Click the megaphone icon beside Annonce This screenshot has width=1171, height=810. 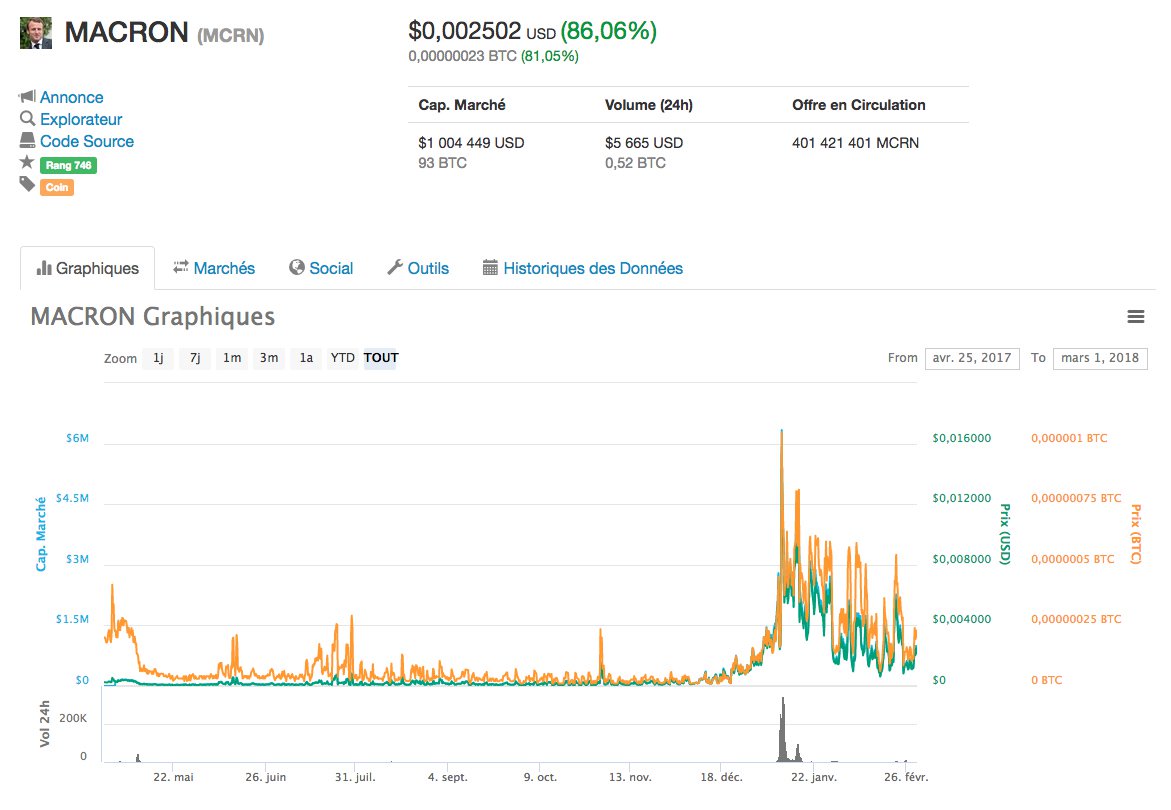click(x=27, y=97)
